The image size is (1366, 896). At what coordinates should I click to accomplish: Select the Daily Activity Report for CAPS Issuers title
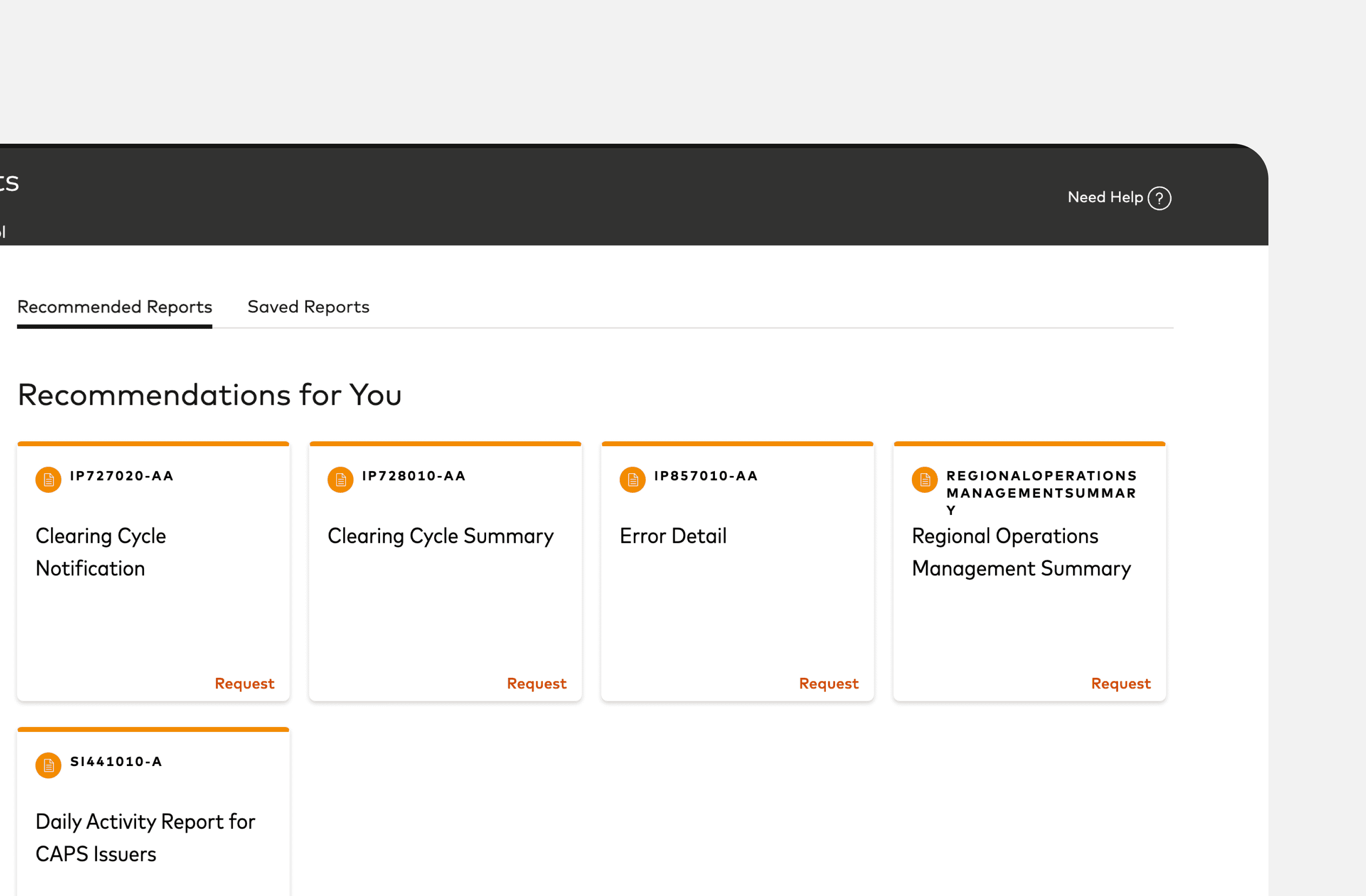coord(145,838)
